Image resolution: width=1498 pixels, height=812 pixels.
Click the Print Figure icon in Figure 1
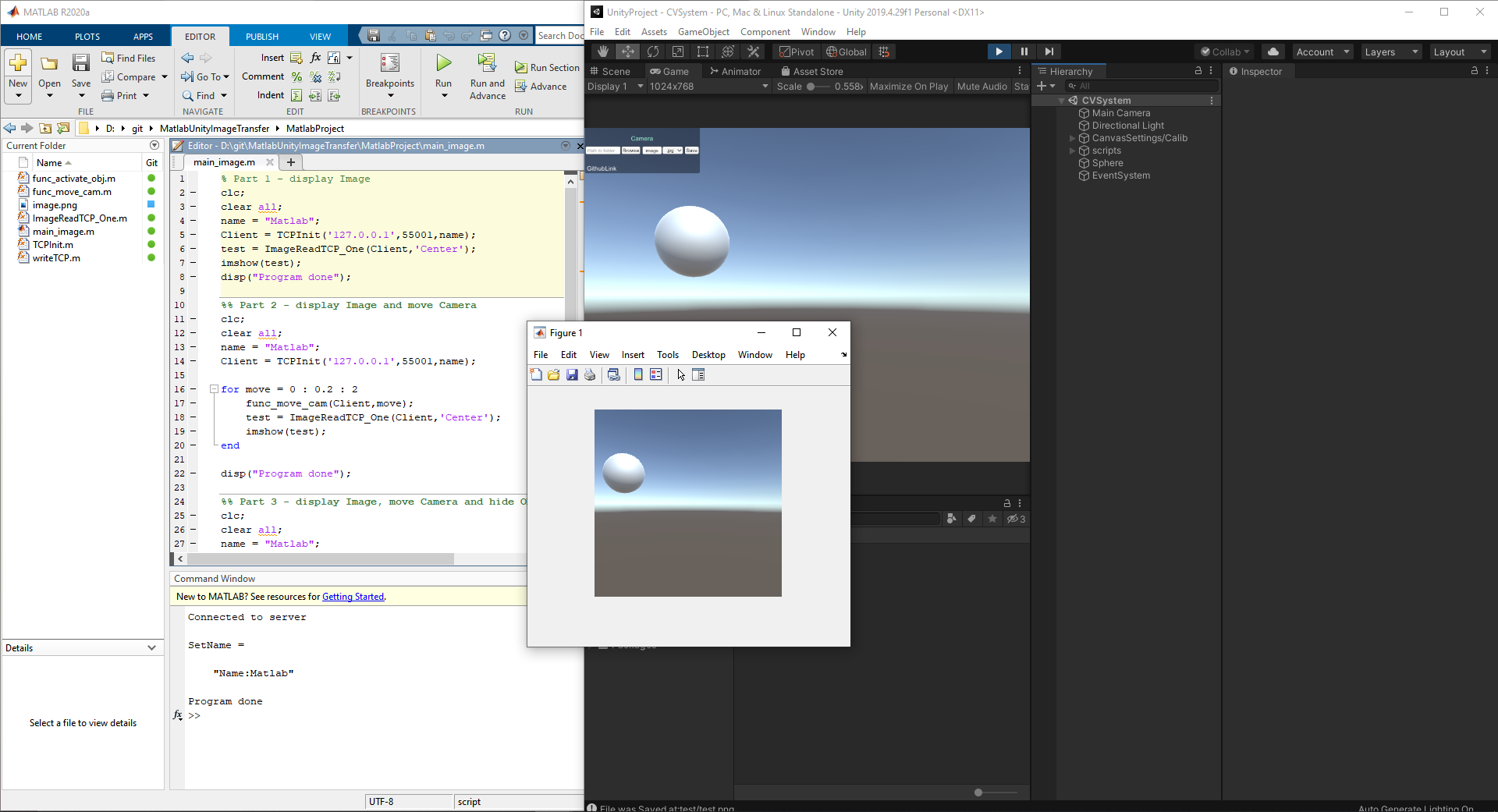(x=591, y=374)
